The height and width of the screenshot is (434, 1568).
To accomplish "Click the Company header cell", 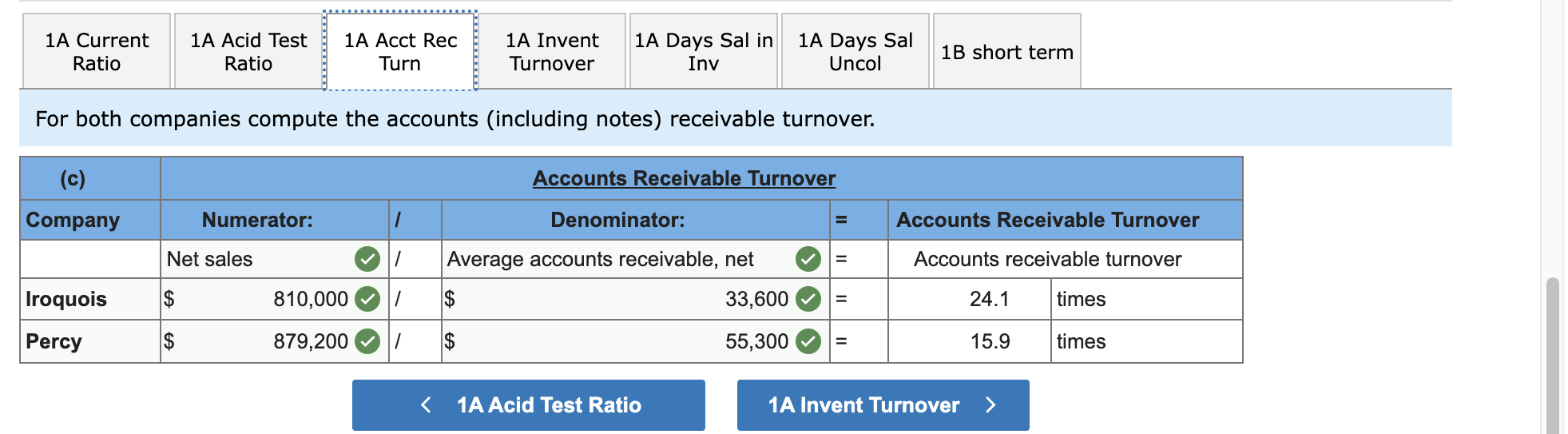I will point(90,220).
